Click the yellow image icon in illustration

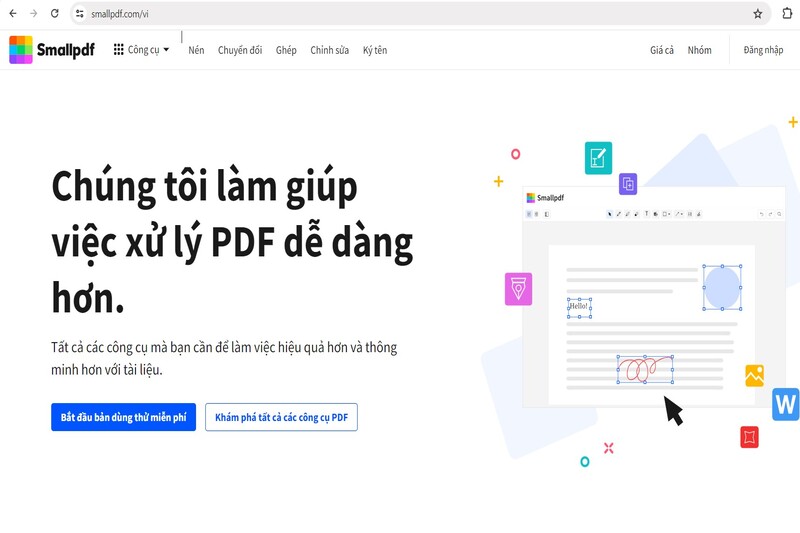pyautogui.click(x=754, y=376)
